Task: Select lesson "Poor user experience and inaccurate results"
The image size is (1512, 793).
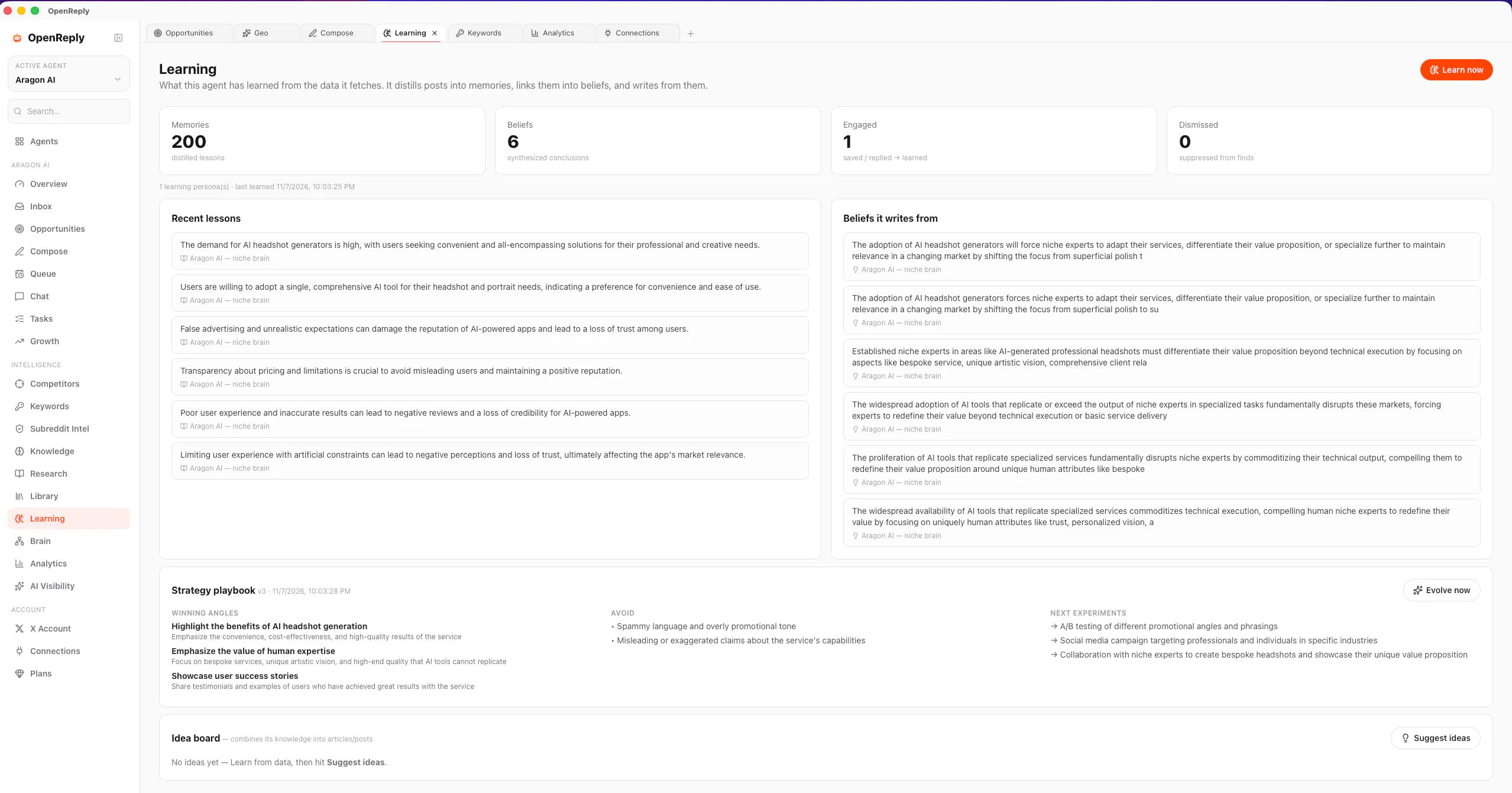Action: click(x=490, y=419)
